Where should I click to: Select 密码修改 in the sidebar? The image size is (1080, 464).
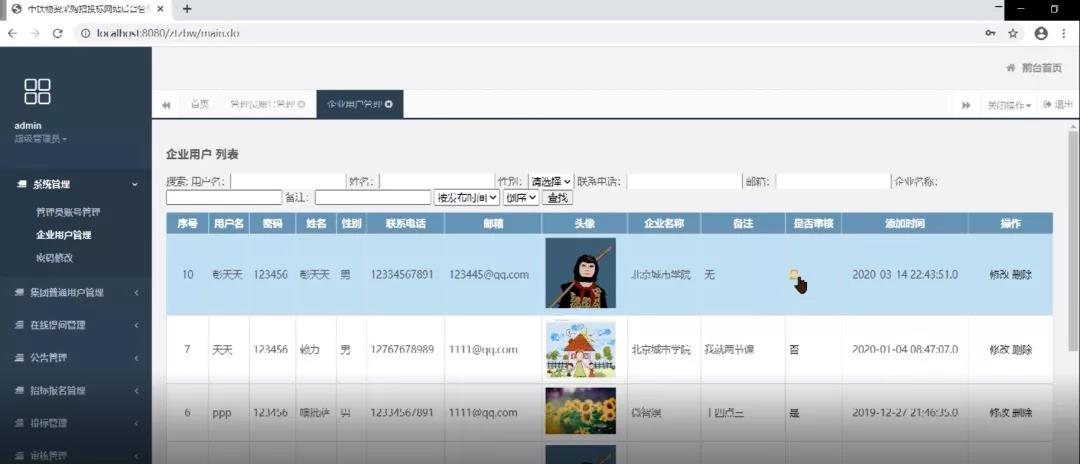click(x=55, y=258)
